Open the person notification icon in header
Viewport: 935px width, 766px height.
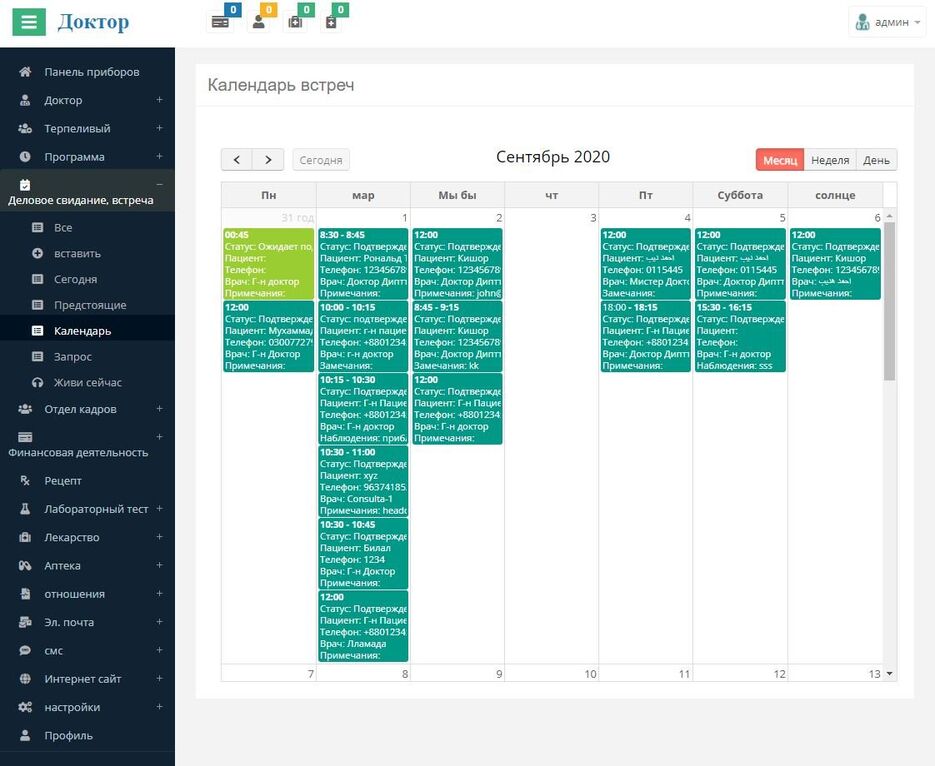(259, 22)
